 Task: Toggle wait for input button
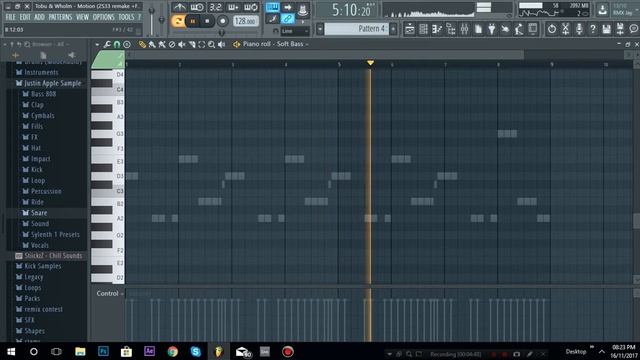[197, 7]
